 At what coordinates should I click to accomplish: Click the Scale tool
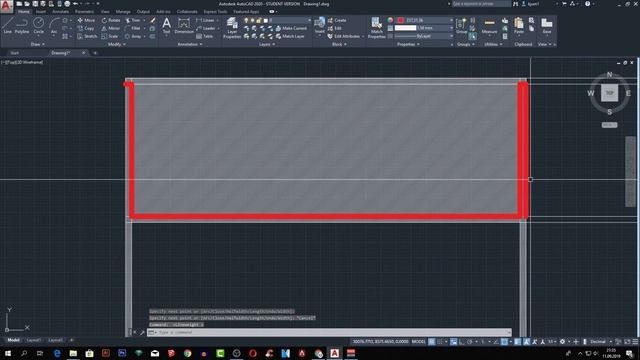(110, 36)
